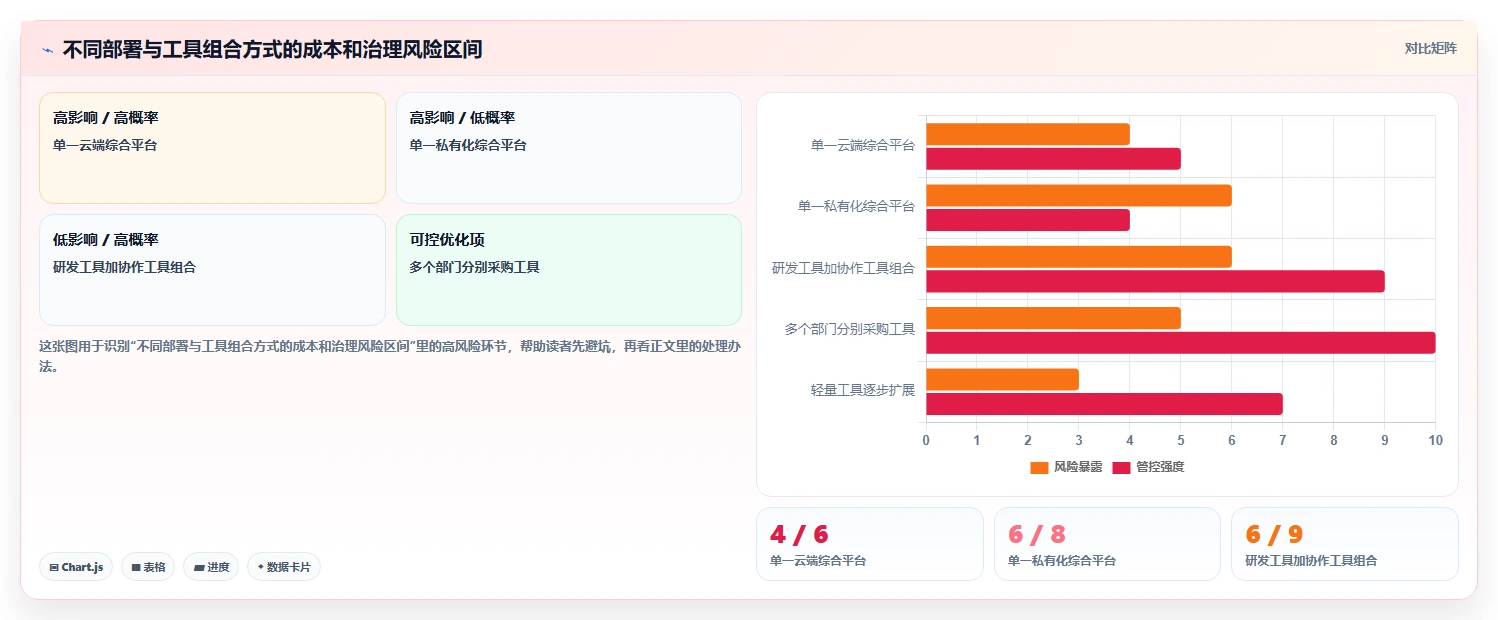Click the red bar for 单一云端综合平台
1498x620 pixels.
pos(1053,159)
